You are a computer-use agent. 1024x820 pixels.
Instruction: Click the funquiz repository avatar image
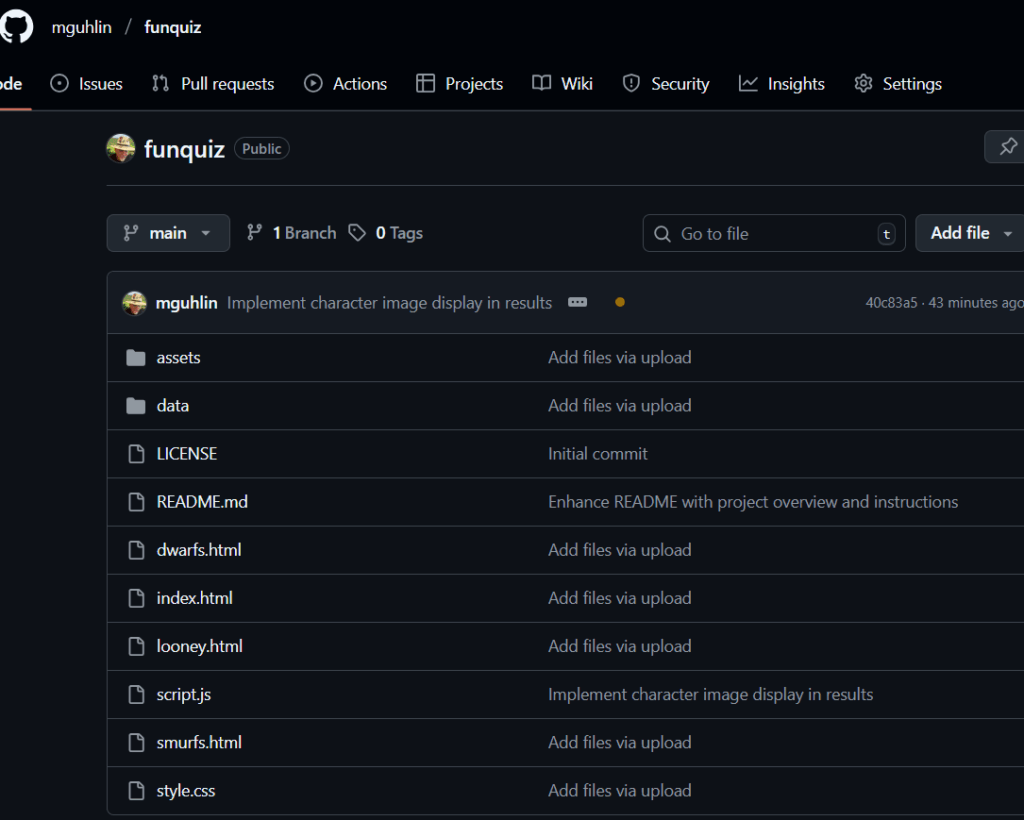click(121, 149)
